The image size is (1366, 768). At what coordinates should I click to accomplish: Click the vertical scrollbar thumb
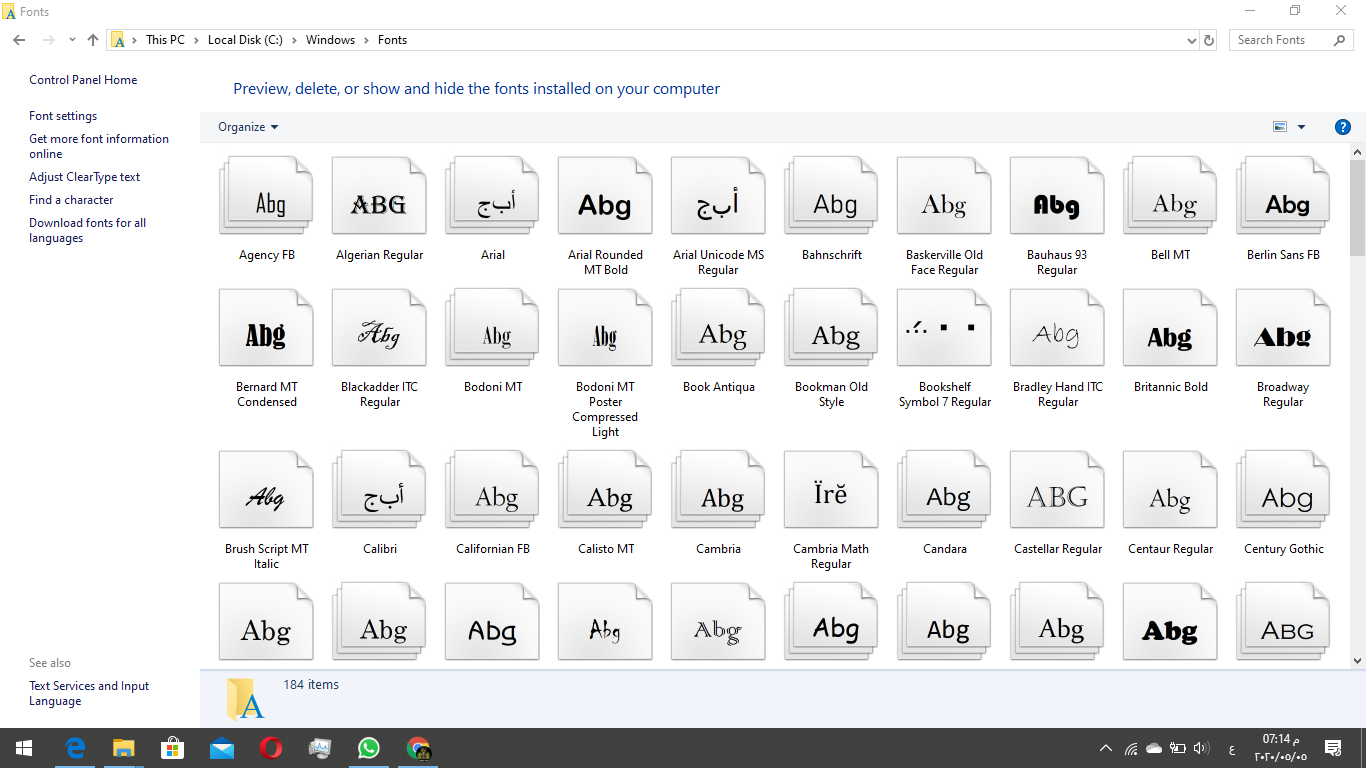click(x=1357, y=207)
